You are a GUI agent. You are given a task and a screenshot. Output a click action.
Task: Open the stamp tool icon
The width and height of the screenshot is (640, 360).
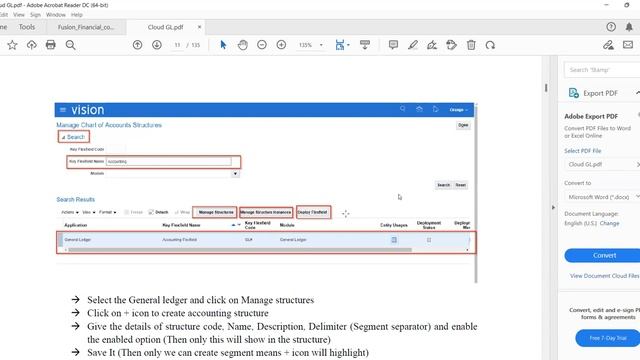pos(451,45)
